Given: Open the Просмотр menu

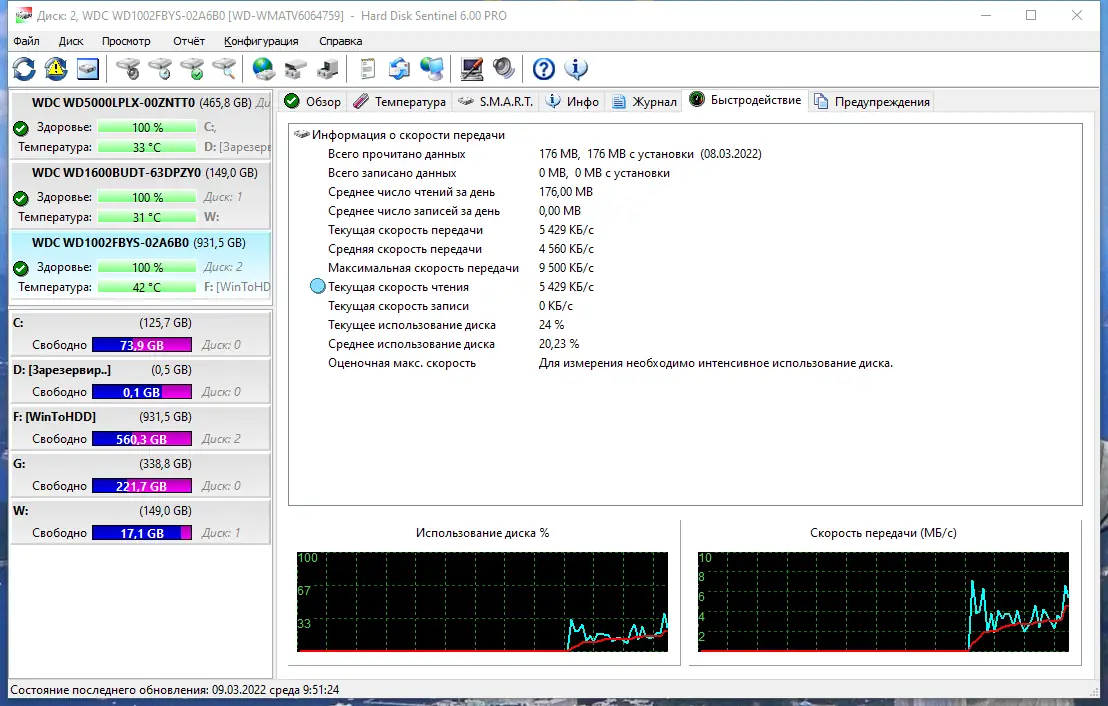Looking at the screenshot, I should coord(126,41).
